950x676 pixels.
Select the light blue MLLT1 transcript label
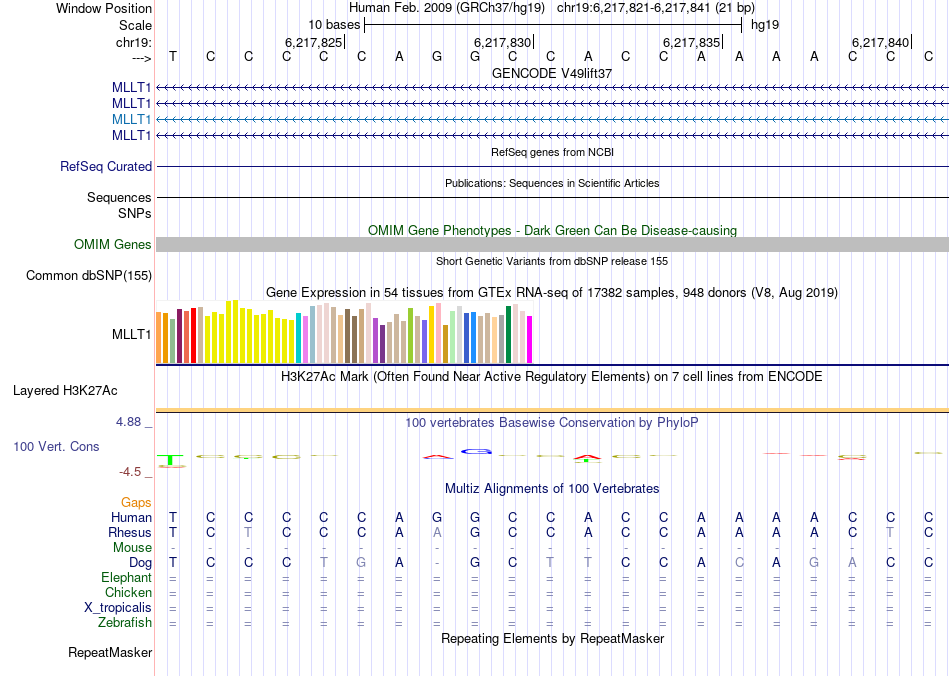pos(132,119)
